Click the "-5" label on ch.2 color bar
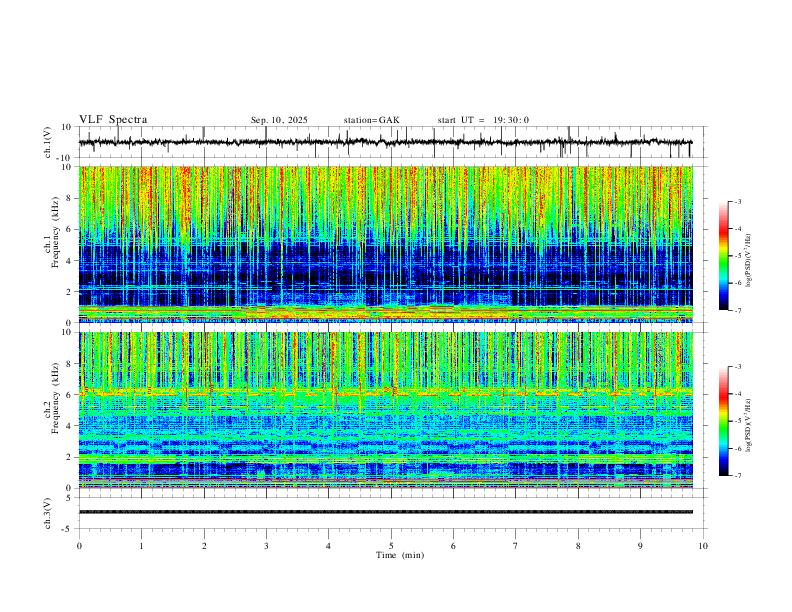792x612 pixels. click(x=737, y=421)
